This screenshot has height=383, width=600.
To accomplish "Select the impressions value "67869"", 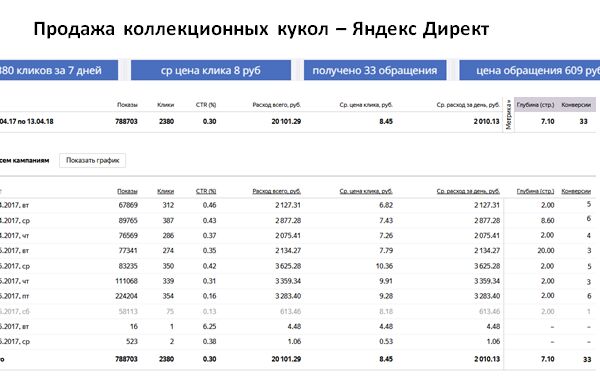I will [128, 205].
